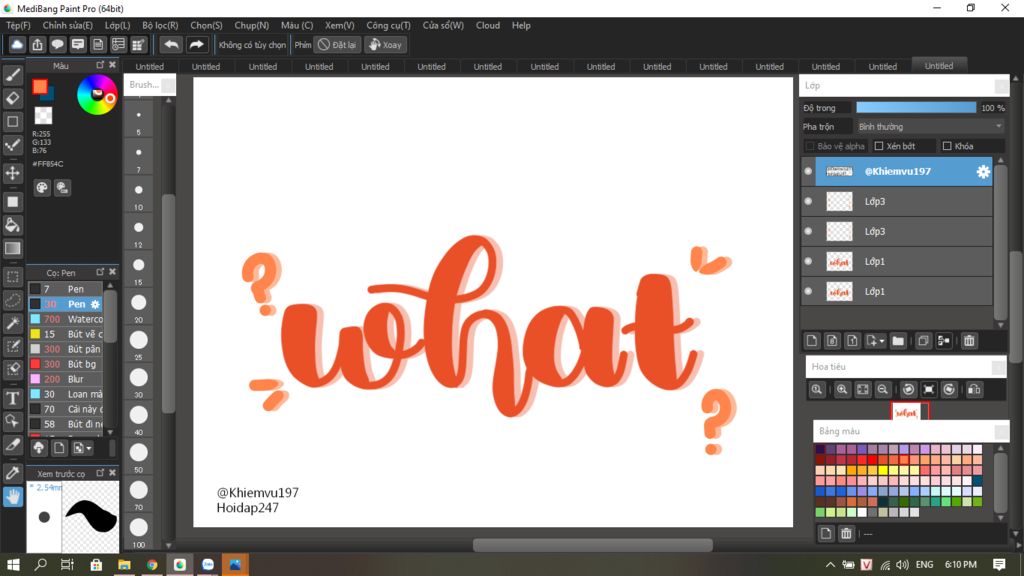Hide the bottommost Lớp1 layer
Screen dimensions: 1024x576
coord(808,291)
